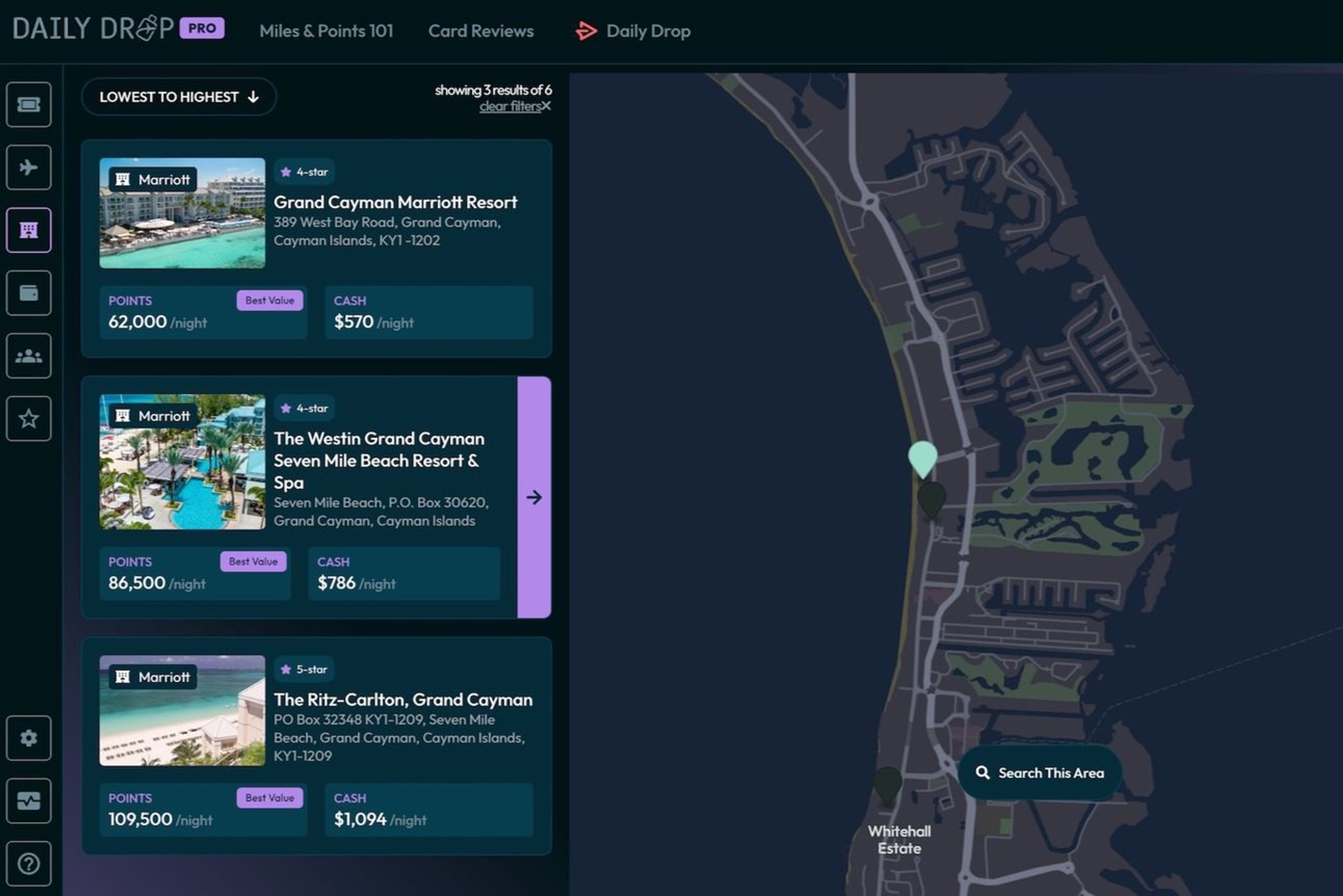This screenshot has height=896, width=1343.
Task: Click the 4-star badge on Marriott Resort
Action: tap(304, 171)
